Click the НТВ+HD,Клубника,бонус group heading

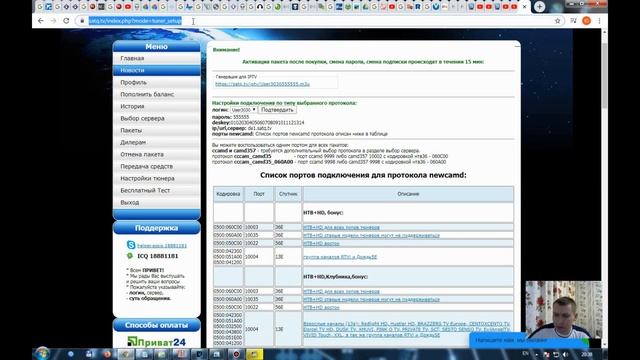pos(336,277)
